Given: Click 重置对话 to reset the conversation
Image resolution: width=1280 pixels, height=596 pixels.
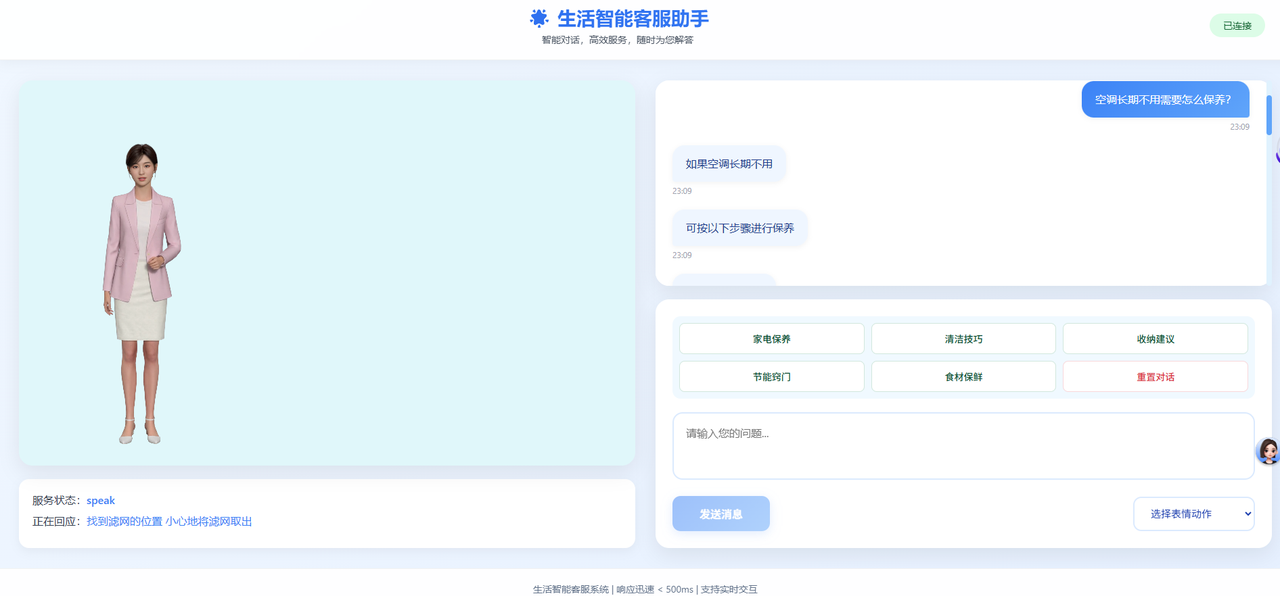Looking at the screenshot, I should coord(1155,376).
